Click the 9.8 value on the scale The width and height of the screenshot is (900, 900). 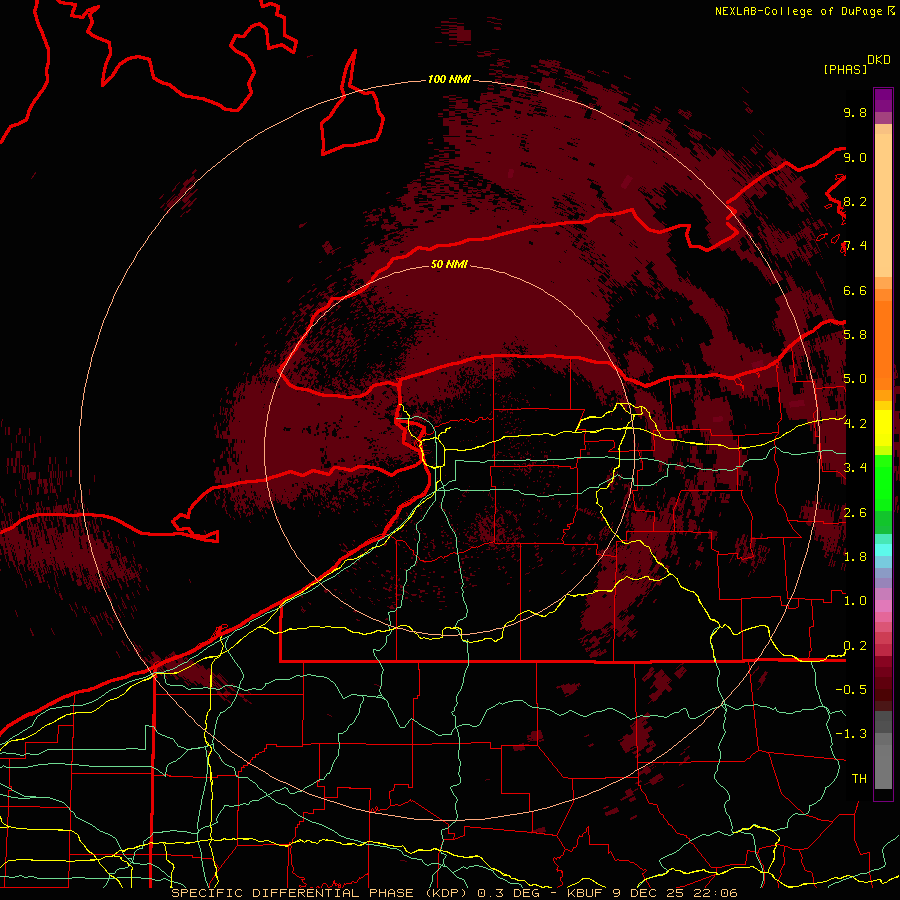pos(855,112)
